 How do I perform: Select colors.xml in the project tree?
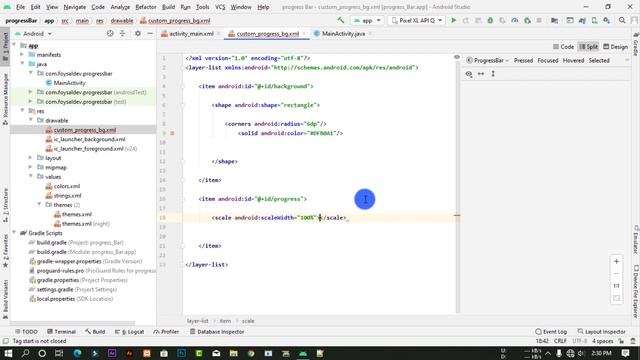[67, 186]
